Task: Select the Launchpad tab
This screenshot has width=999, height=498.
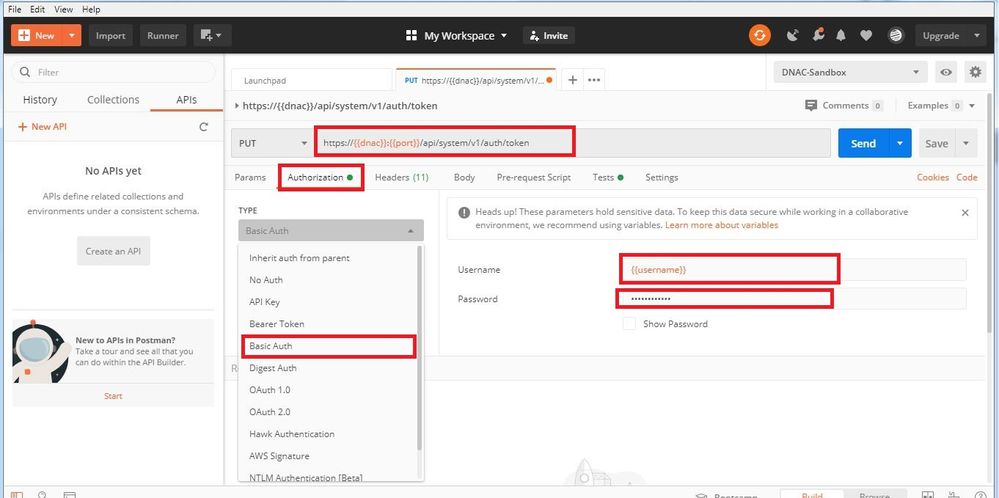Action: click(310, 81)
